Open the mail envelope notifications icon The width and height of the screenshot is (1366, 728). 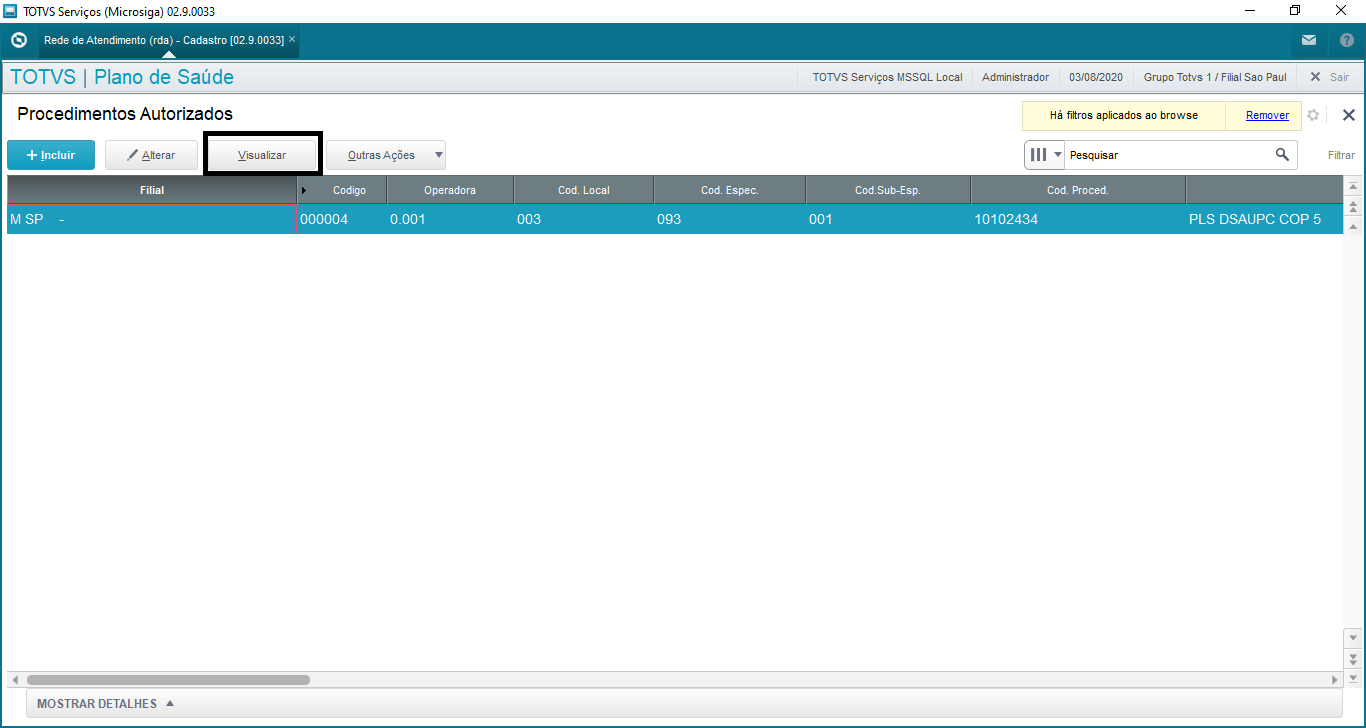1309,40
